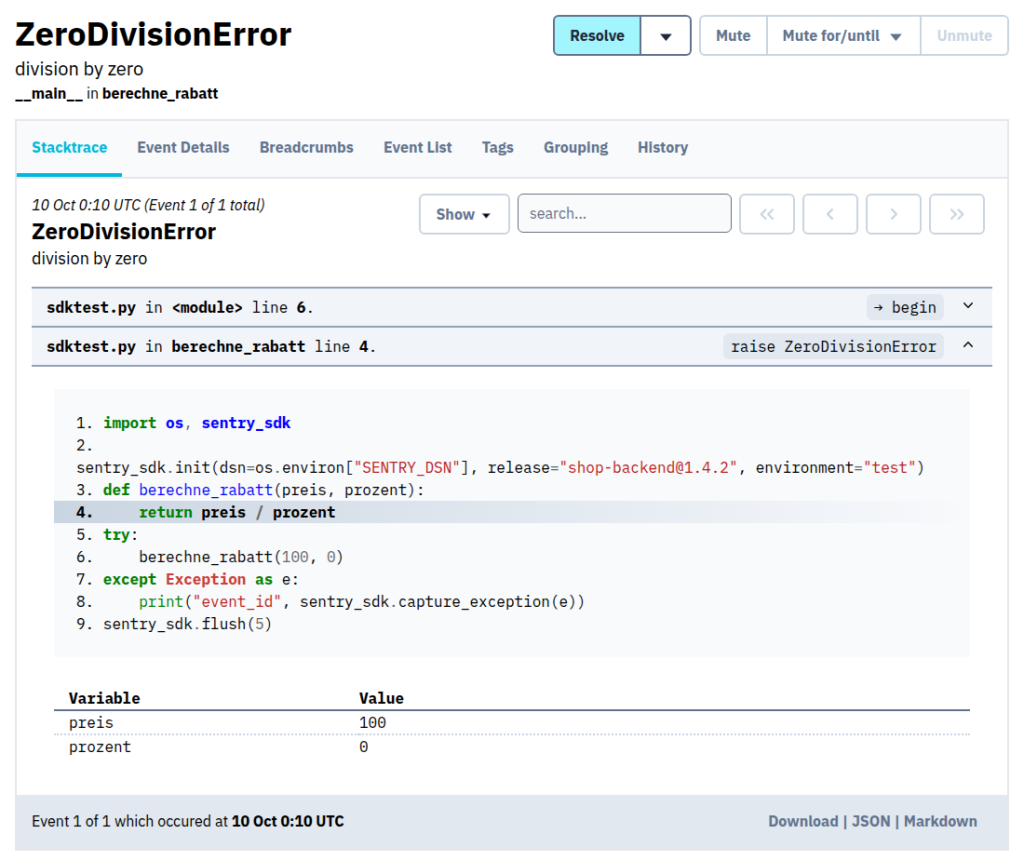Click the 'Variable' column header
The image size is (1024, 861).
tap(104, 698)
